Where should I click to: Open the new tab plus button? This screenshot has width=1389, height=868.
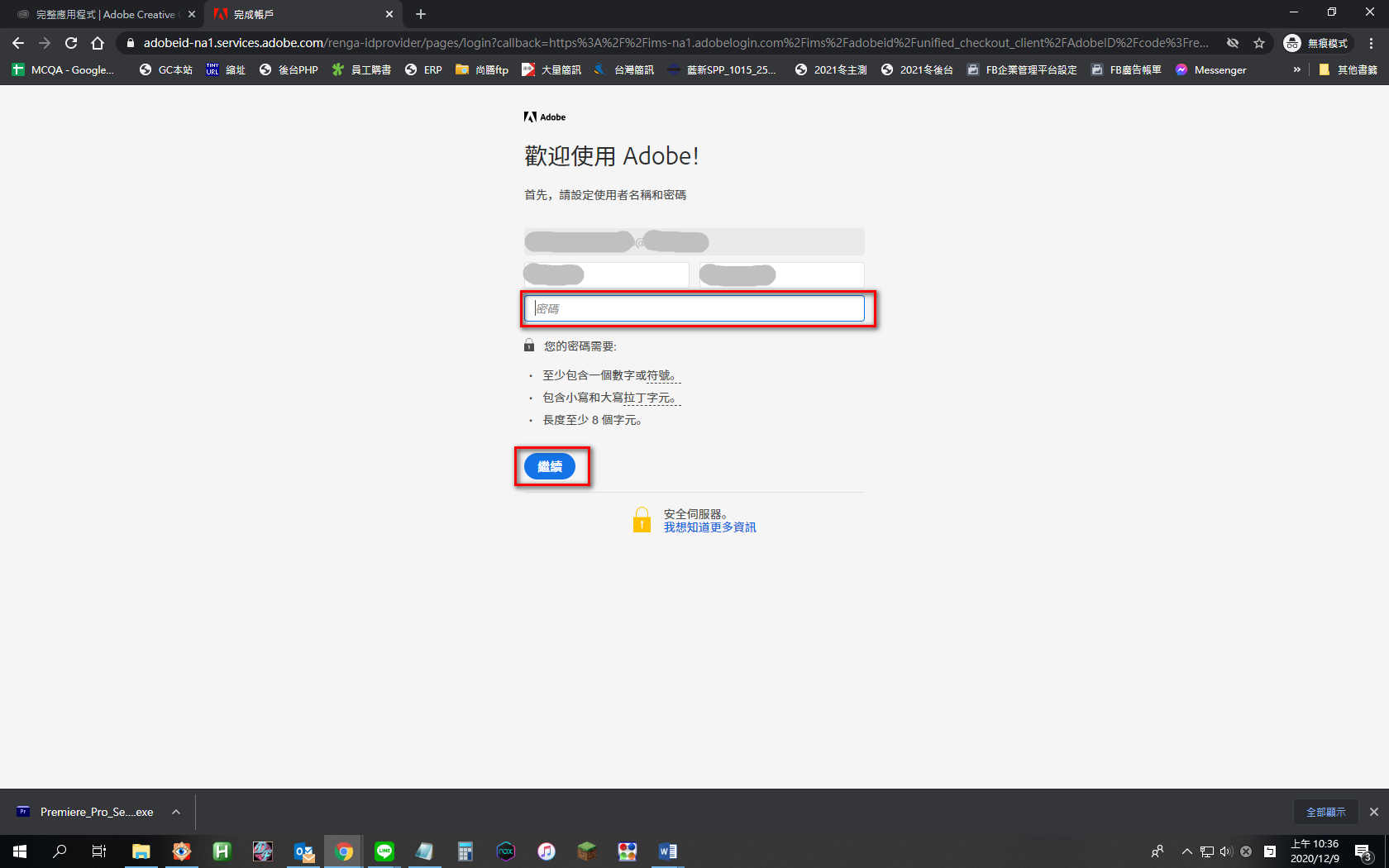point(421,14)
